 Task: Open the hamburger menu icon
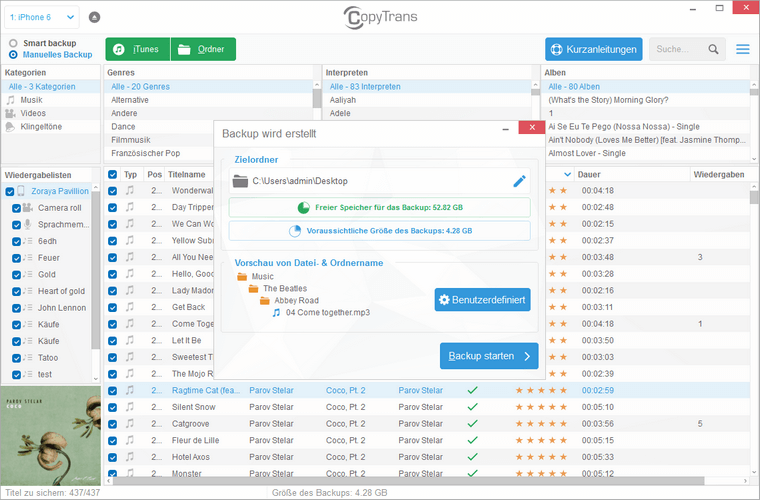[743, 49]
